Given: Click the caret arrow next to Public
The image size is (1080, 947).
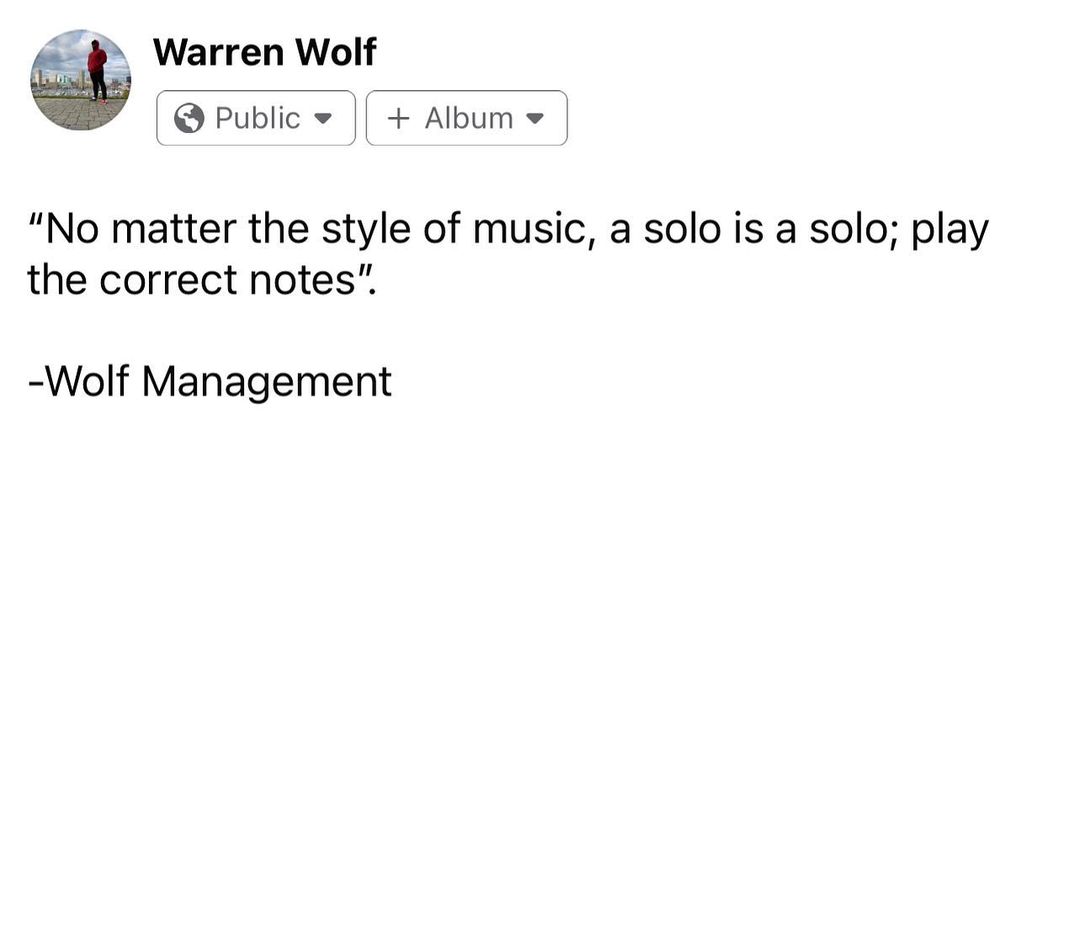Looking at the screenshot, I should coord(323,118).
